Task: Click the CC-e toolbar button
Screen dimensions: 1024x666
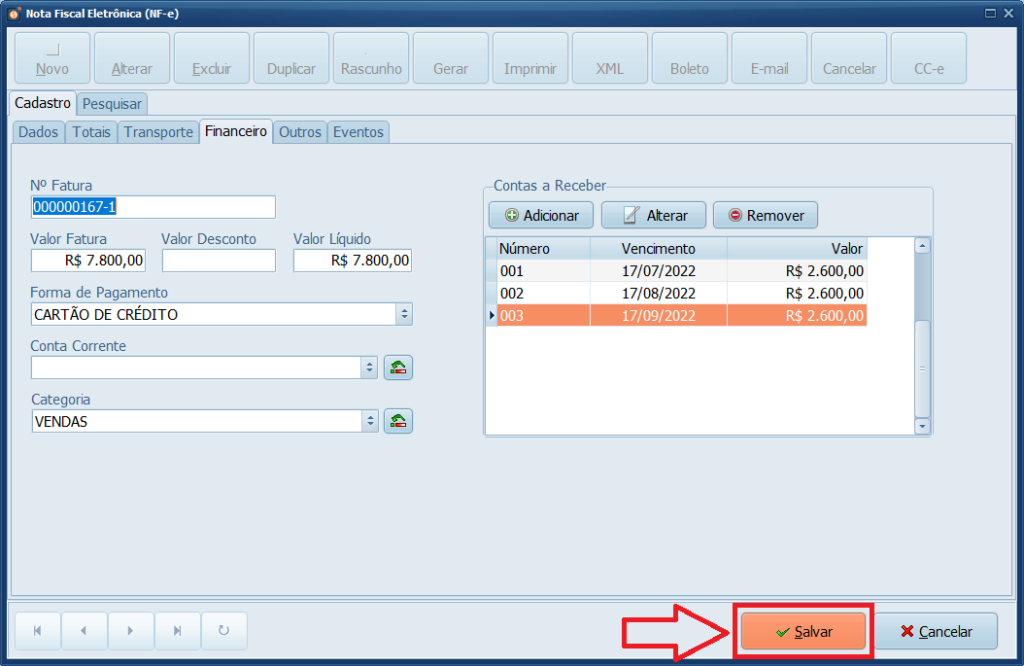Action: click(929, 58)
